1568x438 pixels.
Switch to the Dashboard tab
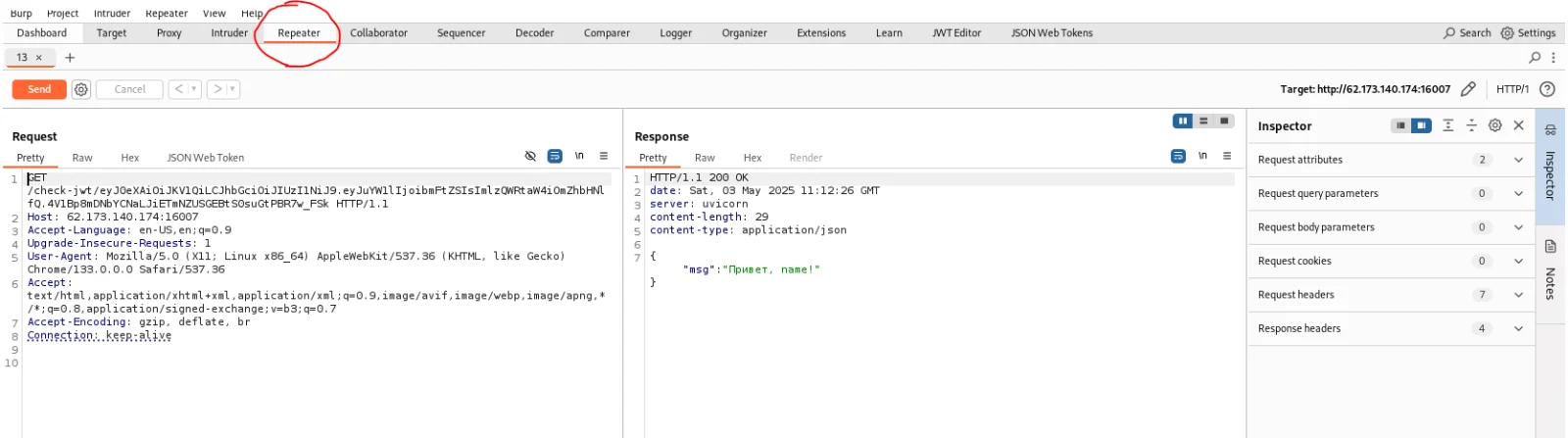(x=42, y=33)
